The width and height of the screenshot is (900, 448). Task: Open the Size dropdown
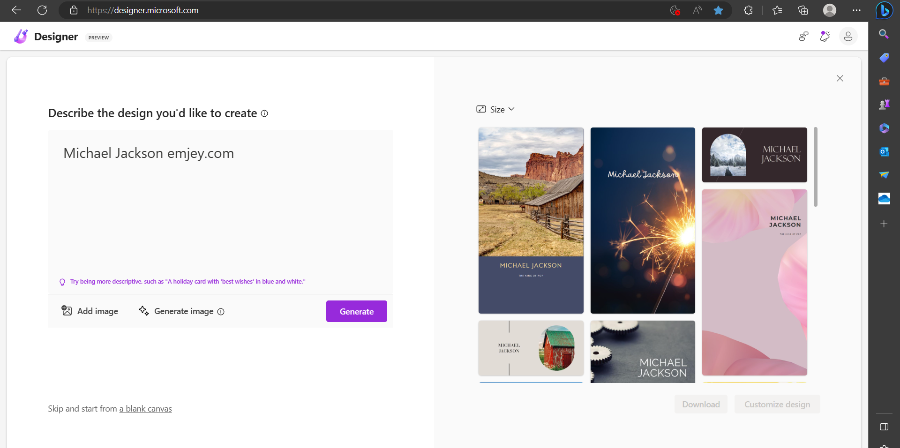[495, 110]
